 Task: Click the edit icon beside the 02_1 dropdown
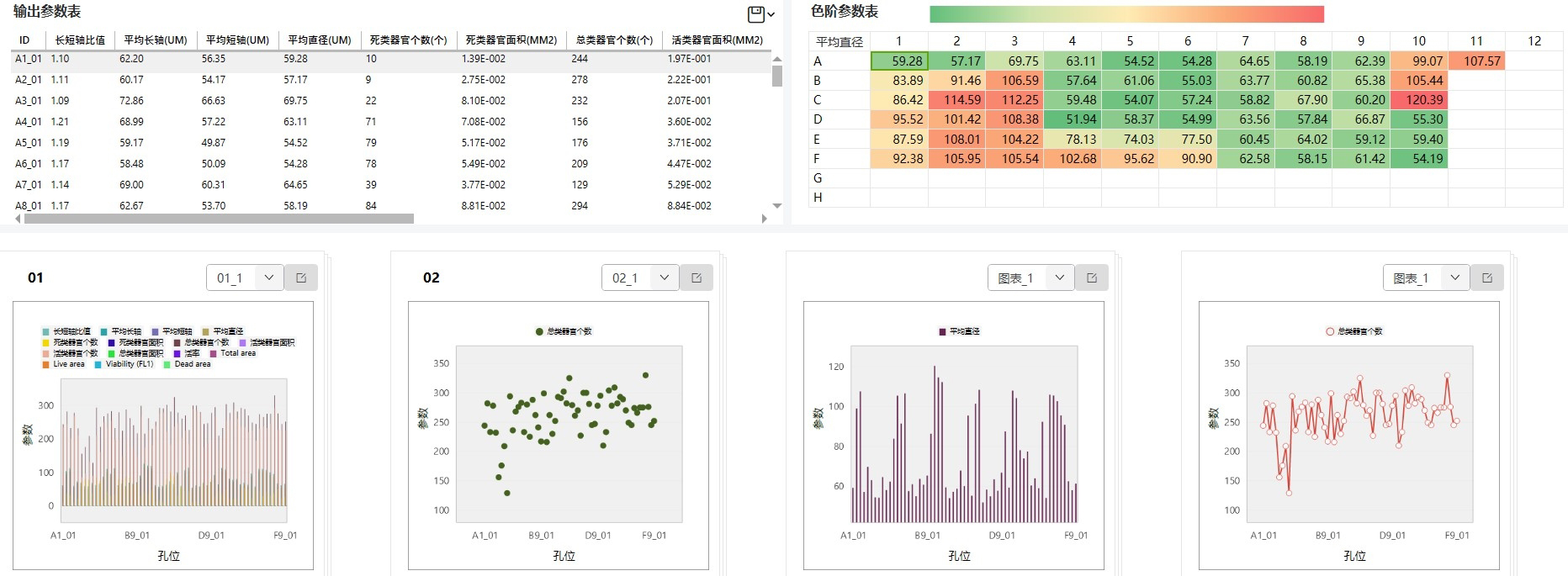click(697, 277)
